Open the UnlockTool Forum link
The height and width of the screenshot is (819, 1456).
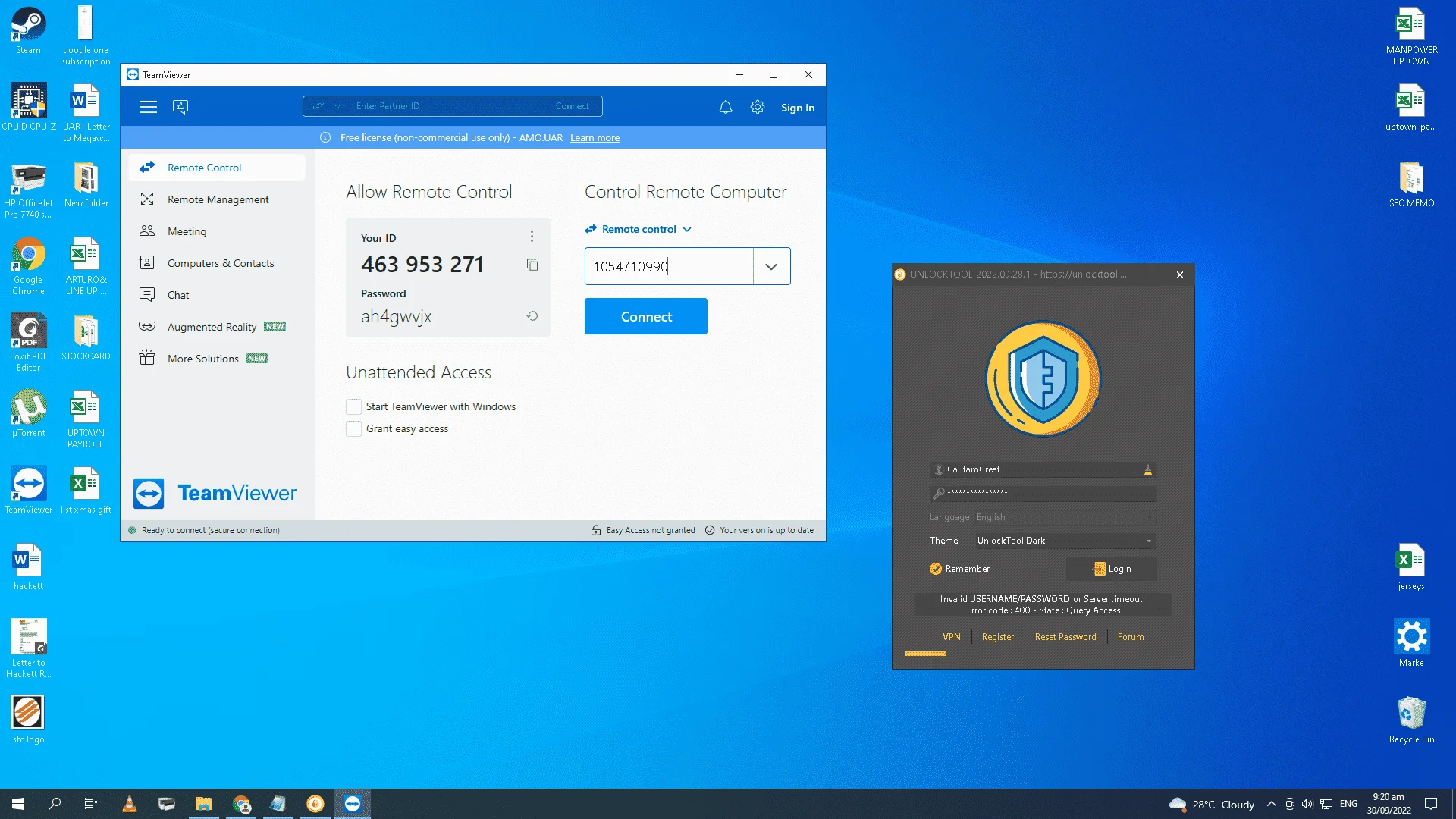(x=1131, y=637)
